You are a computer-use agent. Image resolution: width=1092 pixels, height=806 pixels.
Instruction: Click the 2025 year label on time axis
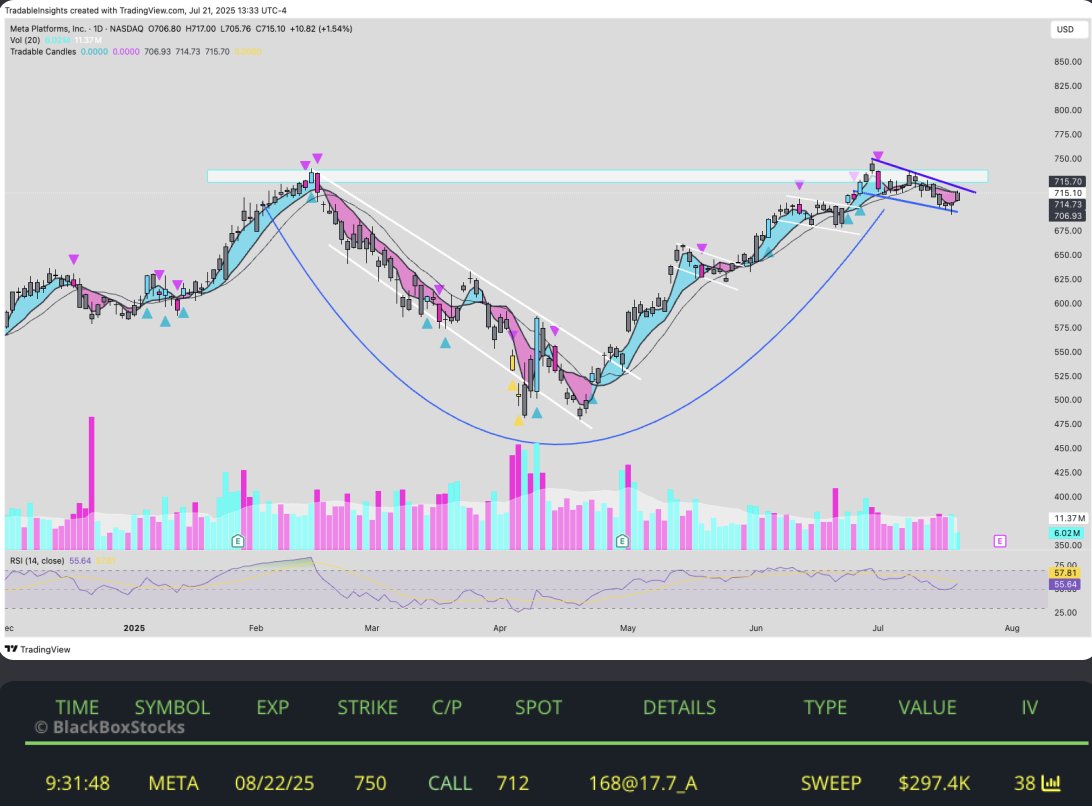point(134,628)
